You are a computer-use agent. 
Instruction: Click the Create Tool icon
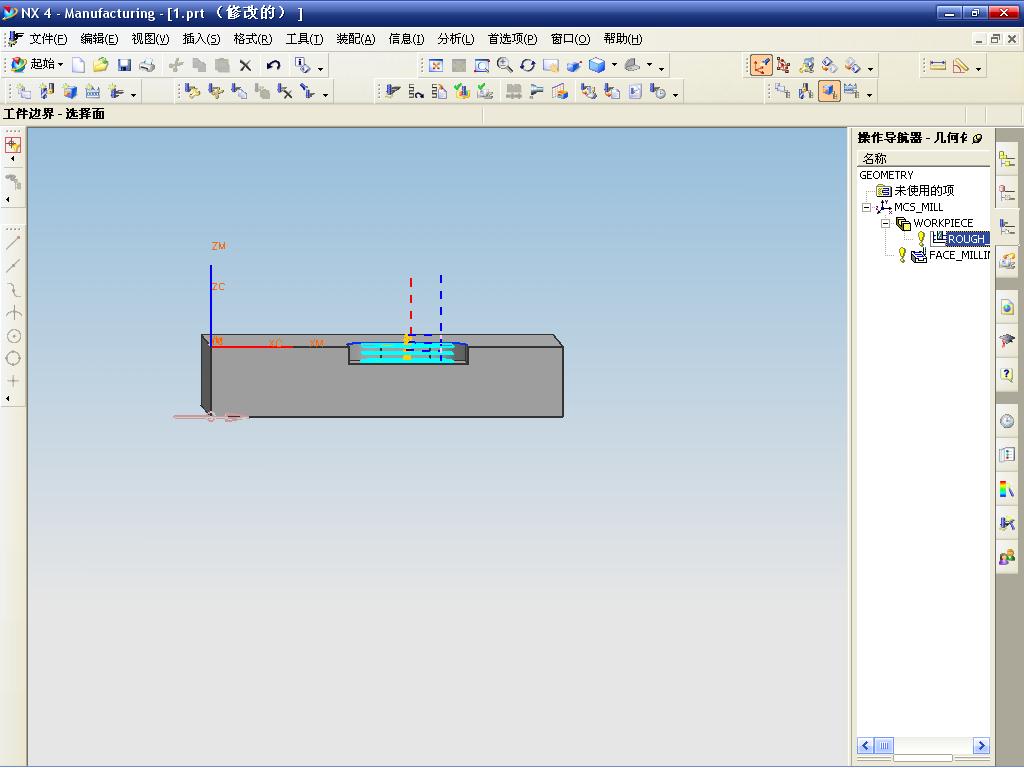click(x=47, y=92)
